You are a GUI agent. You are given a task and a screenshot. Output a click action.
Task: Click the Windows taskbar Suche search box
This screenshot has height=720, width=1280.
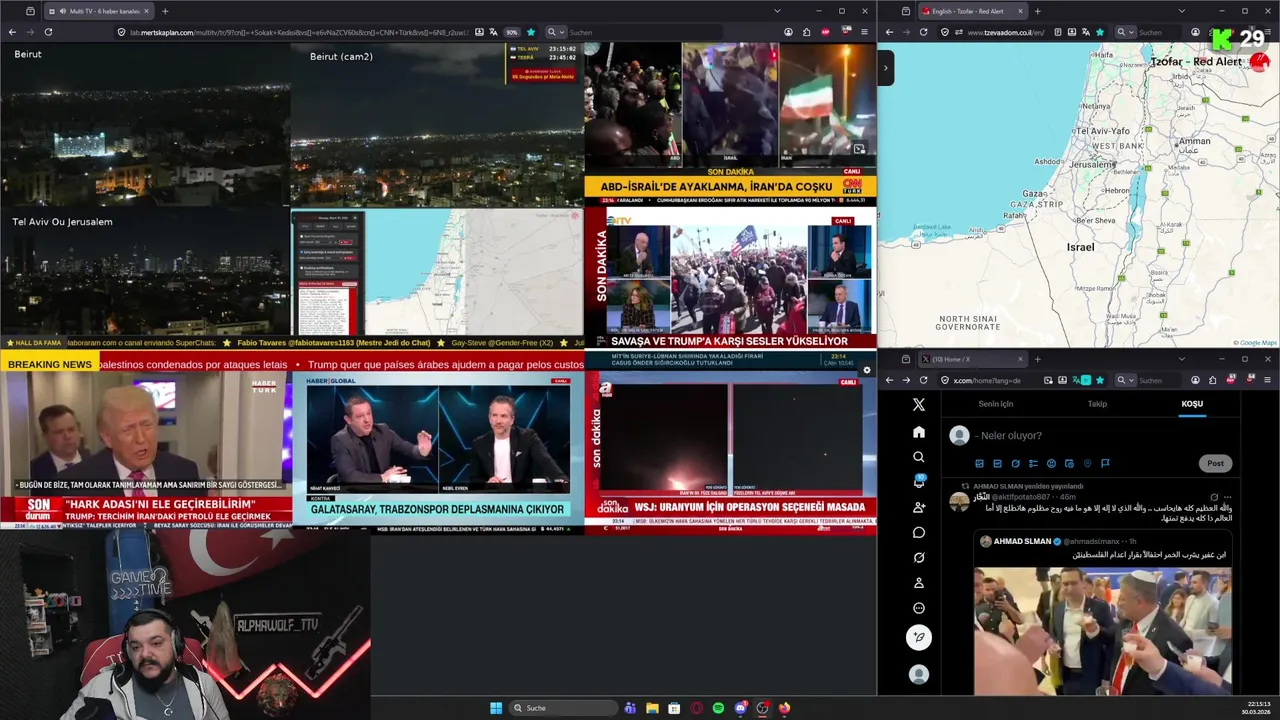(x=563, y=708)
